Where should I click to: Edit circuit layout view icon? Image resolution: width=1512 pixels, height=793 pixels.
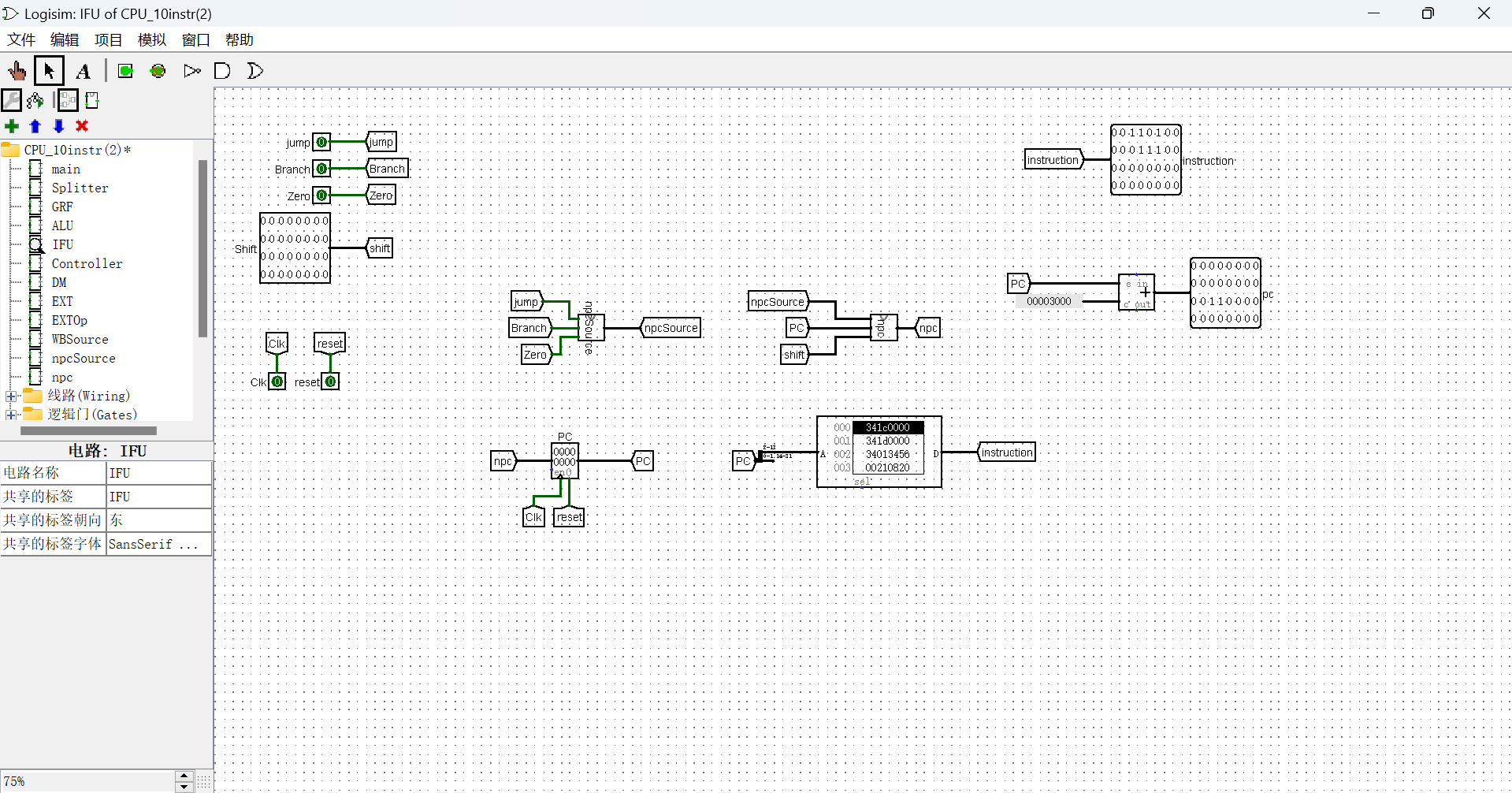tap(68, 100)
